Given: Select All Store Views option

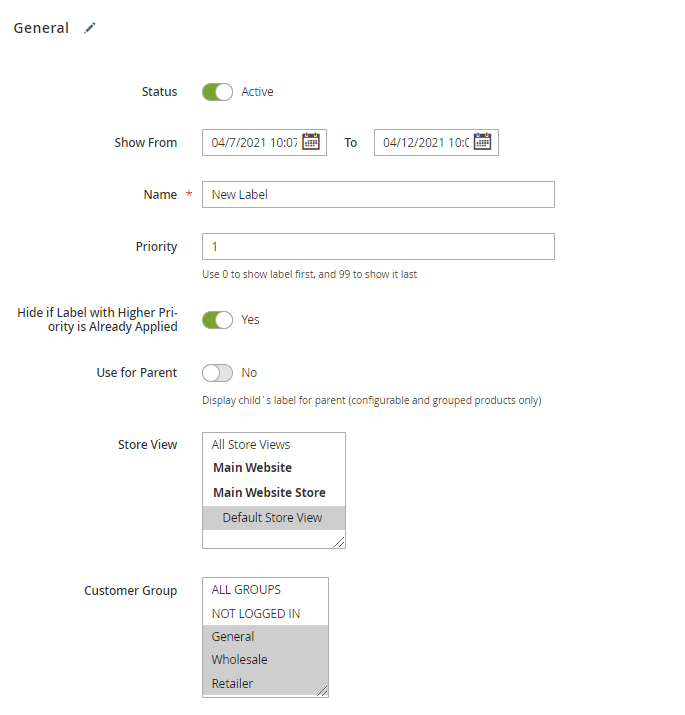Looking at the screenshot, I should (x=274, y=444).
